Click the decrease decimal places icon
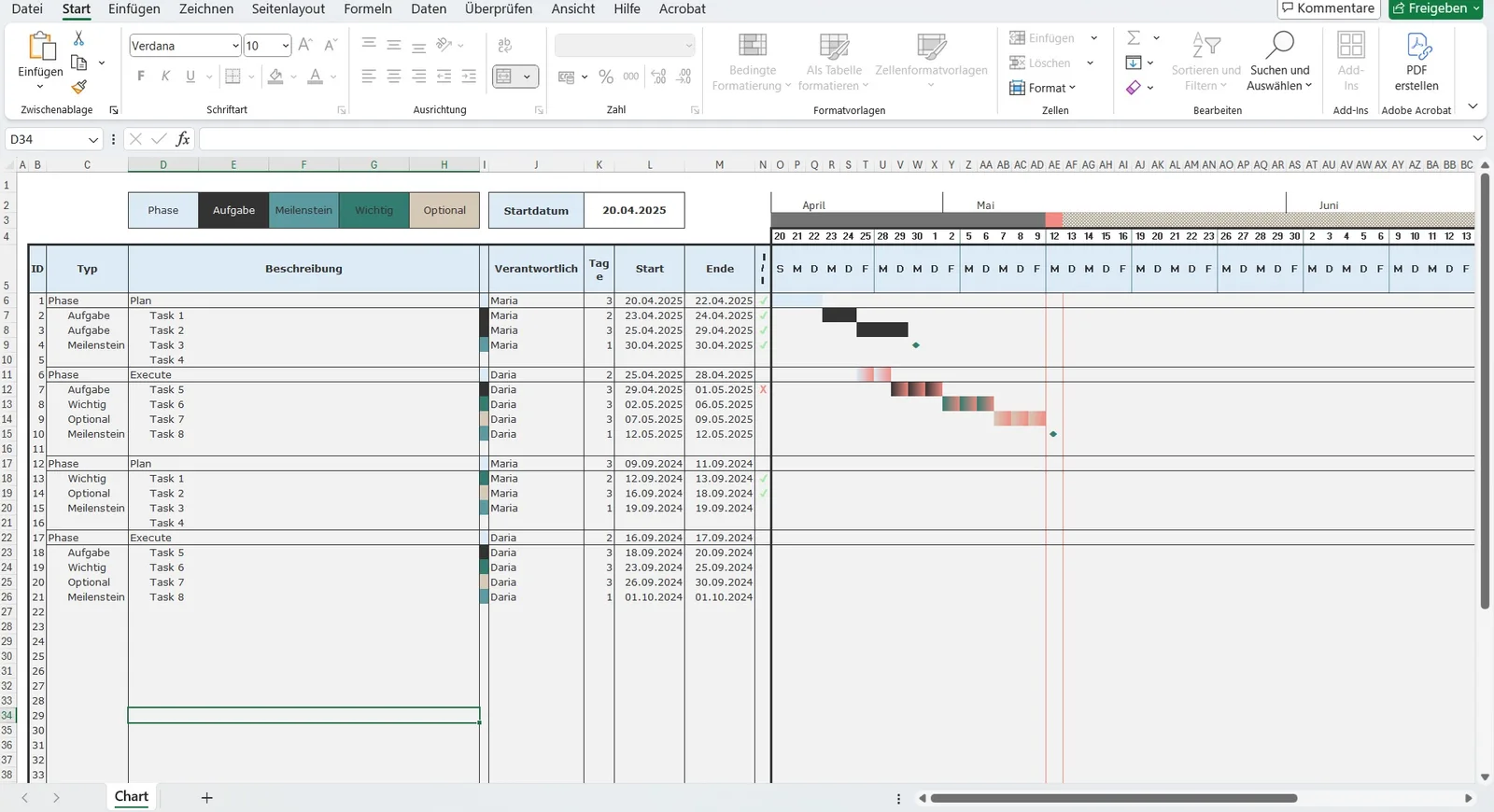Viewport: 1494px width, 812px height. click(x=684, y=77)
